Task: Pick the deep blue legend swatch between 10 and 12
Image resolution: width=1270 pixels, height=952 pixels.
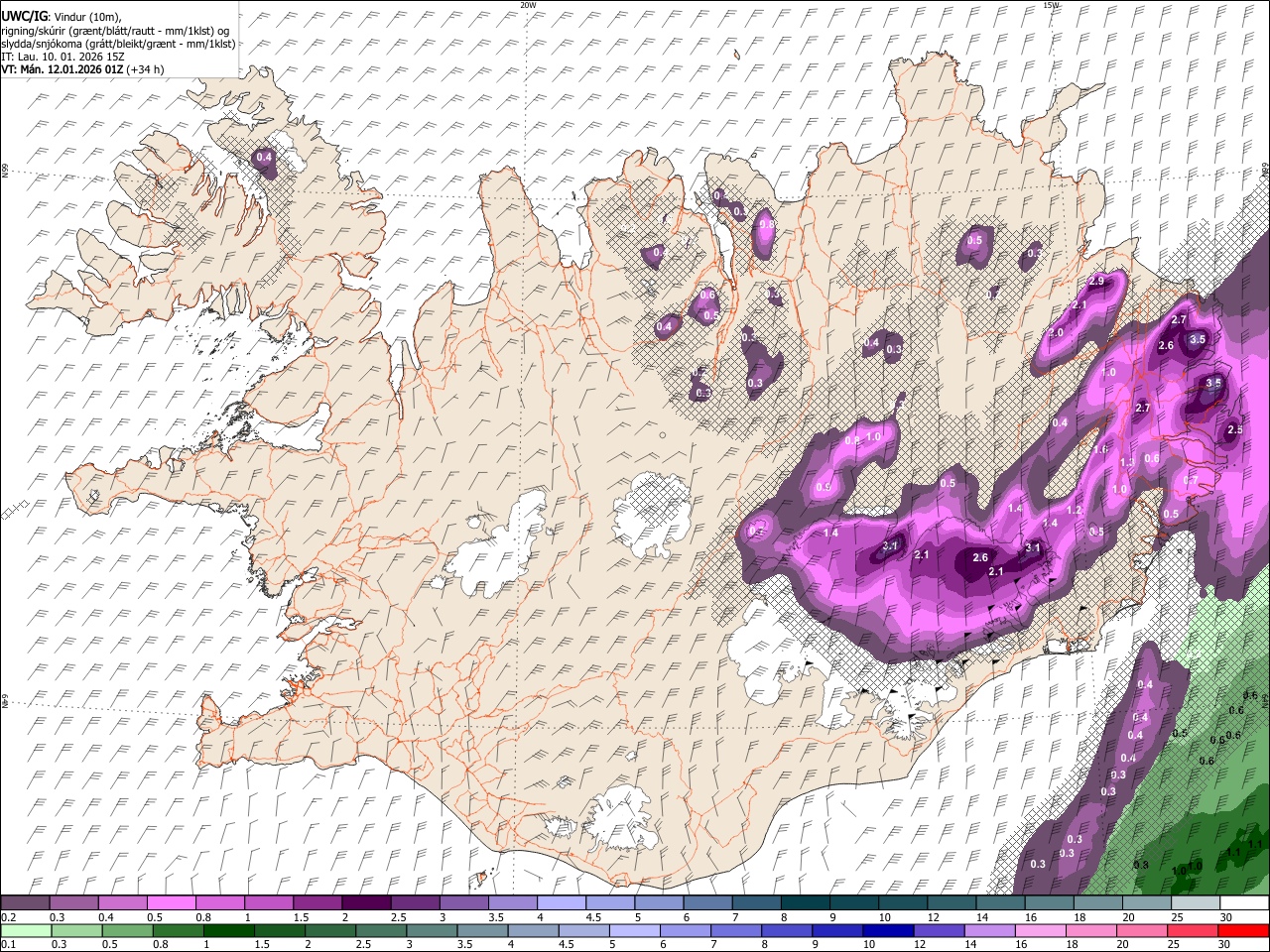Action: [888, 930]
